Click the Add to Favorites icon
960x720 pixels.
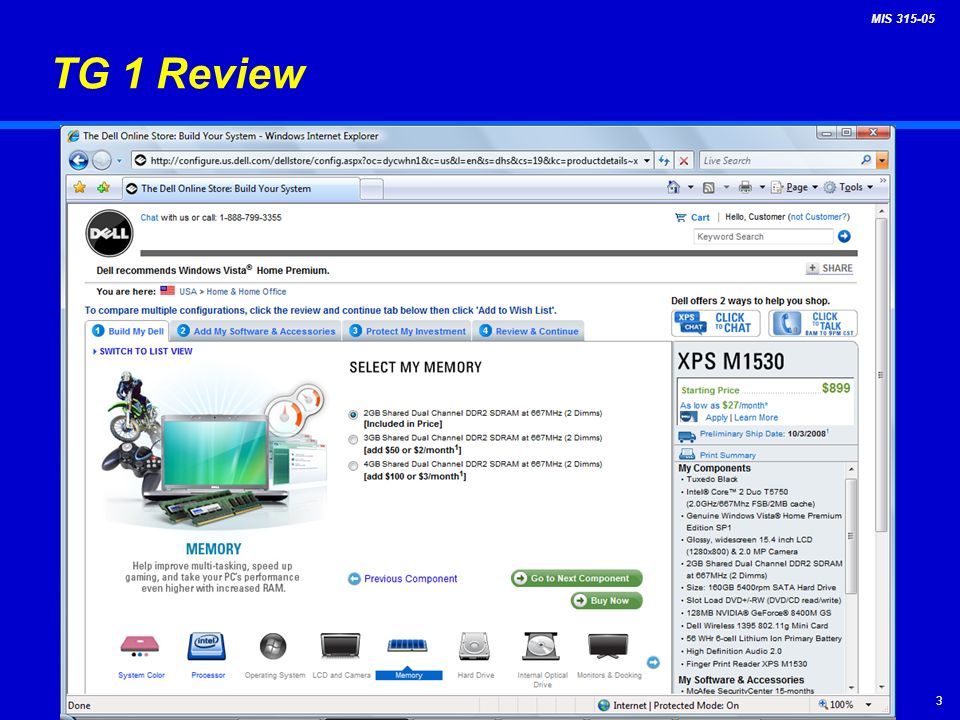pyautogui.click(x=103, y=187)
